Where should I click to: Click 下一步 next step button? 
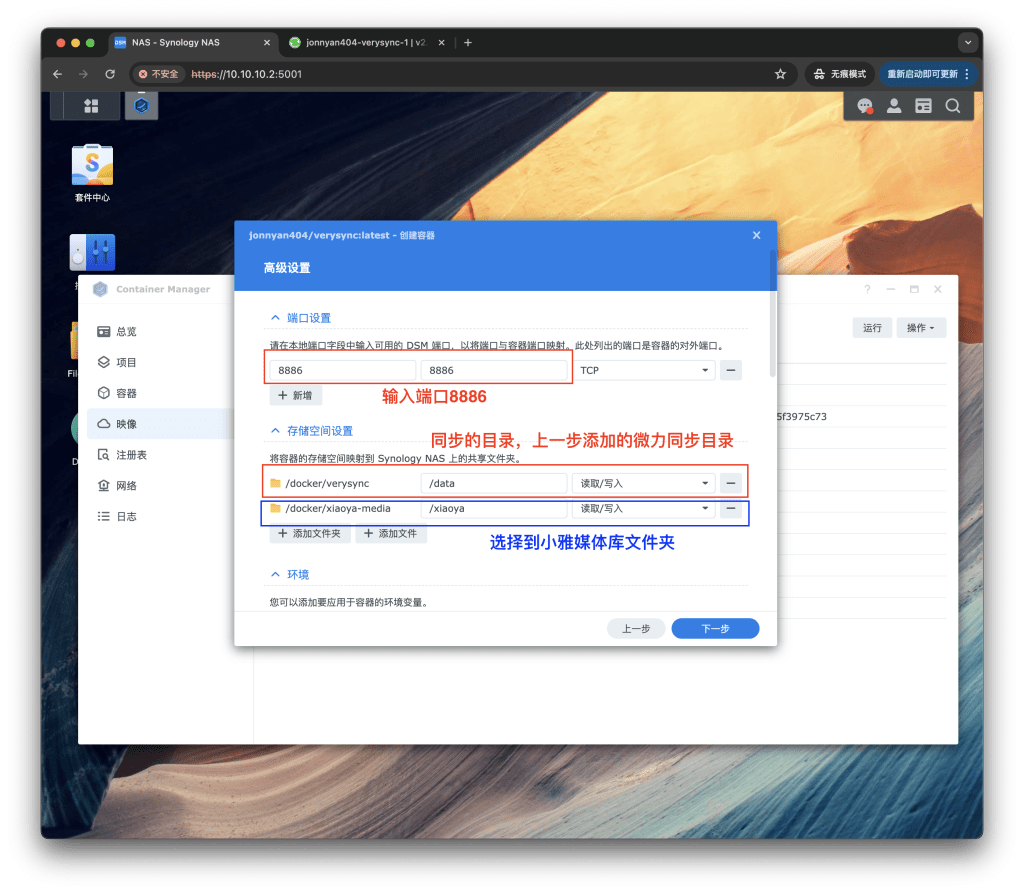point(715,628)
